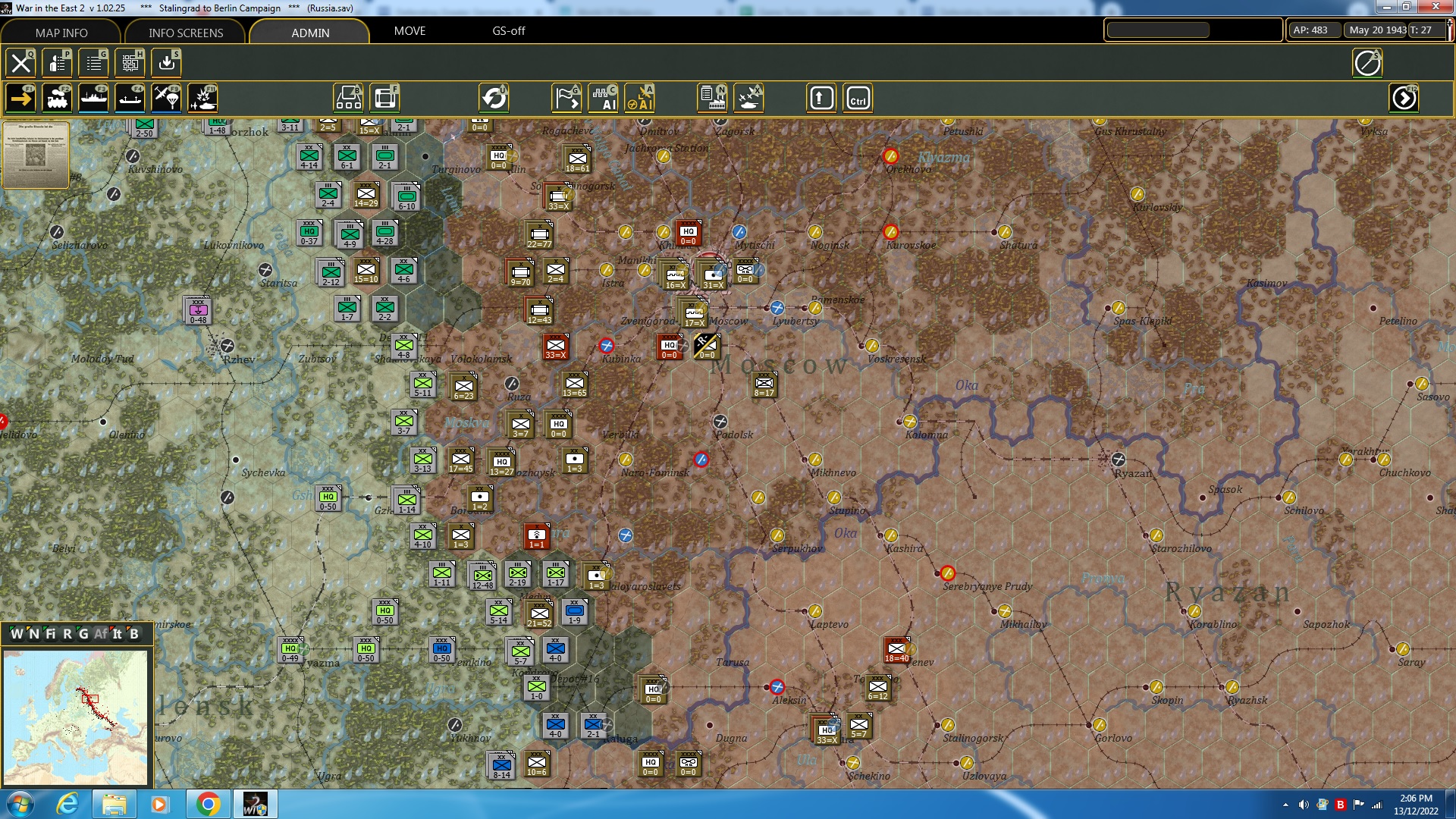The width and height of the screenshot is (1456, 819).
Task: Select naval transport mode with the ship icon
Action: click(x=94, y=97)
